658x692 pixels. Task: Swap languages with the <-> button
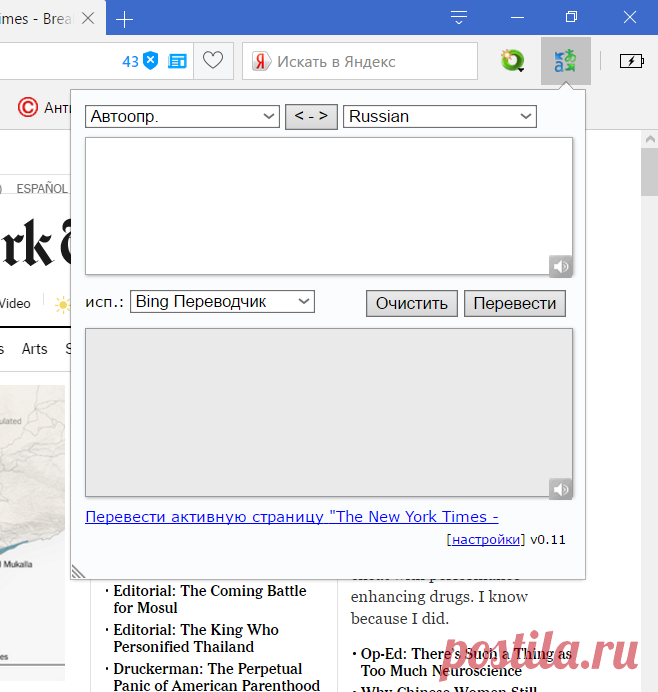[311, 117]
